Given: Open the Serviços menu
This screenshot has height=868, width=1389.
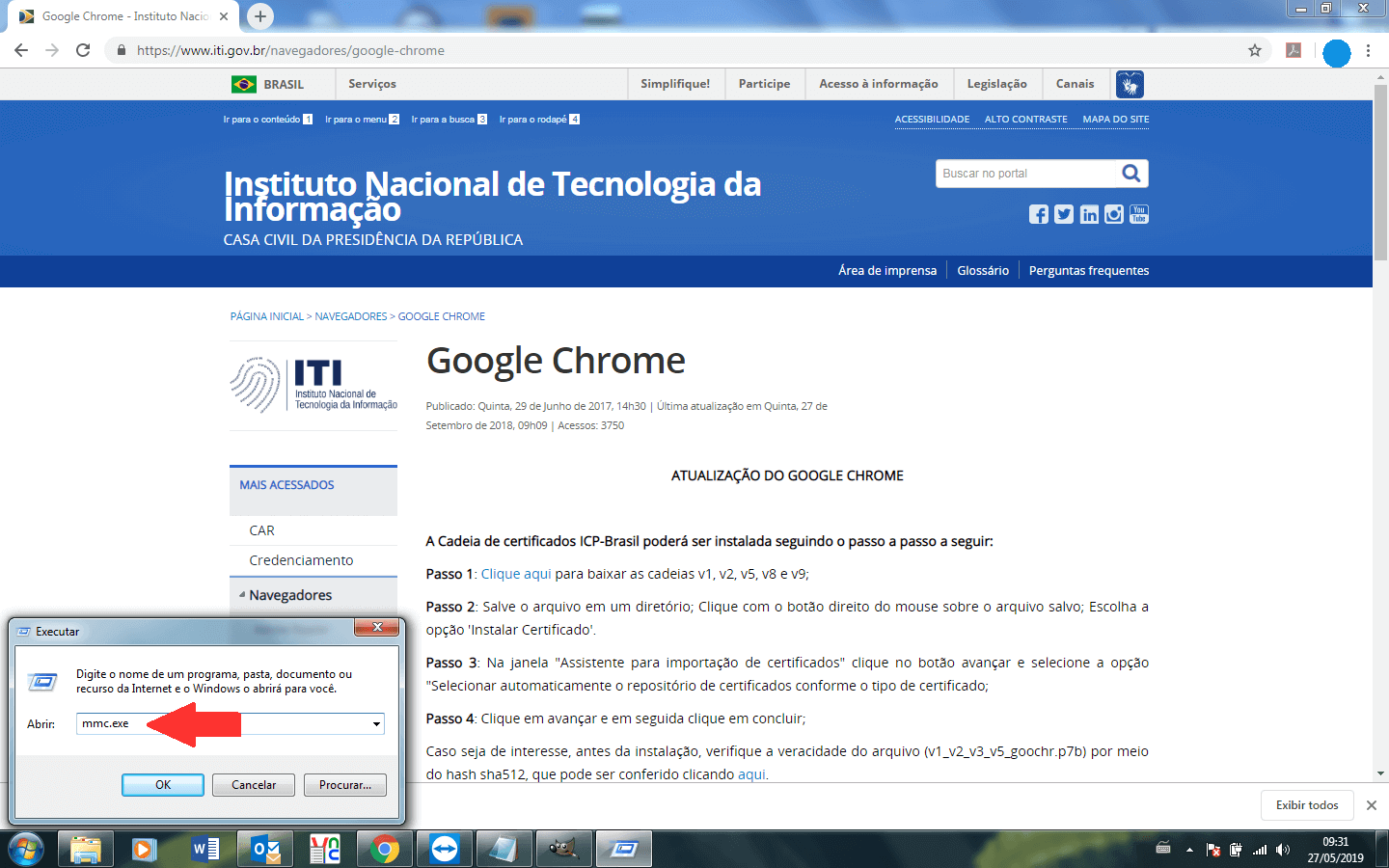Looking at the screenshot, I should point(372,84).
